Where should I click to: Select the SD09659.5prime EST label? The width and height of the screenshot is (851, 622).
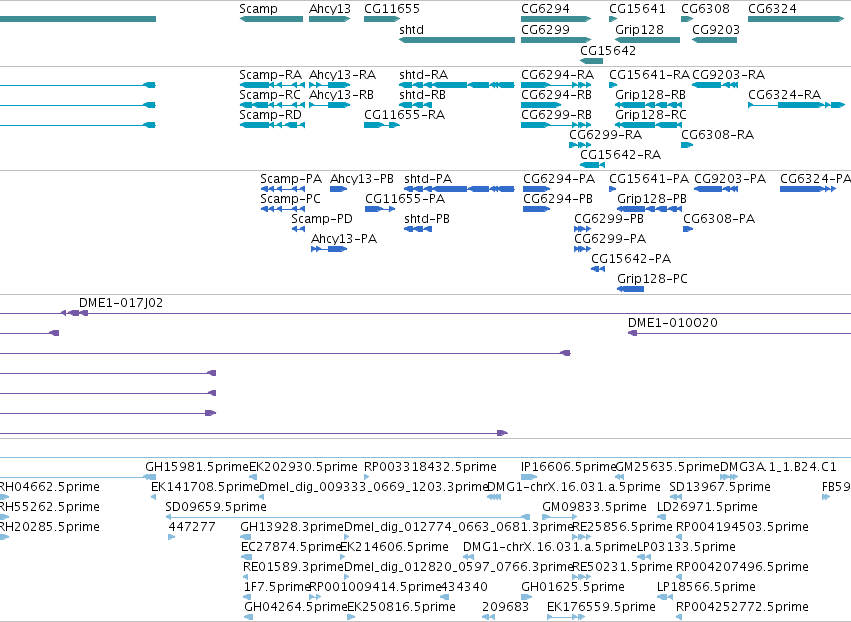[216, 507]
